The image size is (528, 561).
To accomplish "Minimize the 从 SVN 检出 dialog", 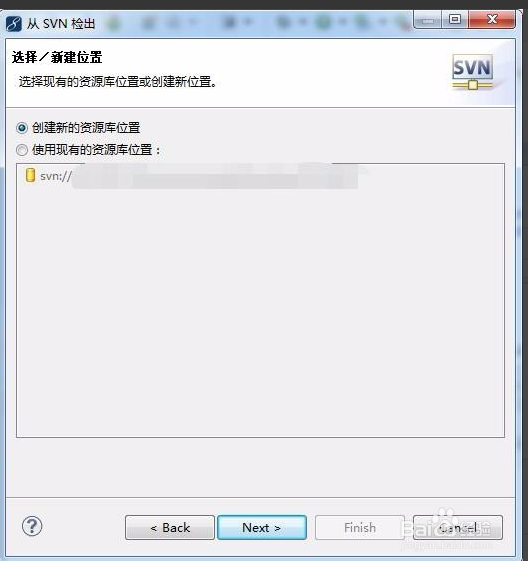I will point(427,20).
